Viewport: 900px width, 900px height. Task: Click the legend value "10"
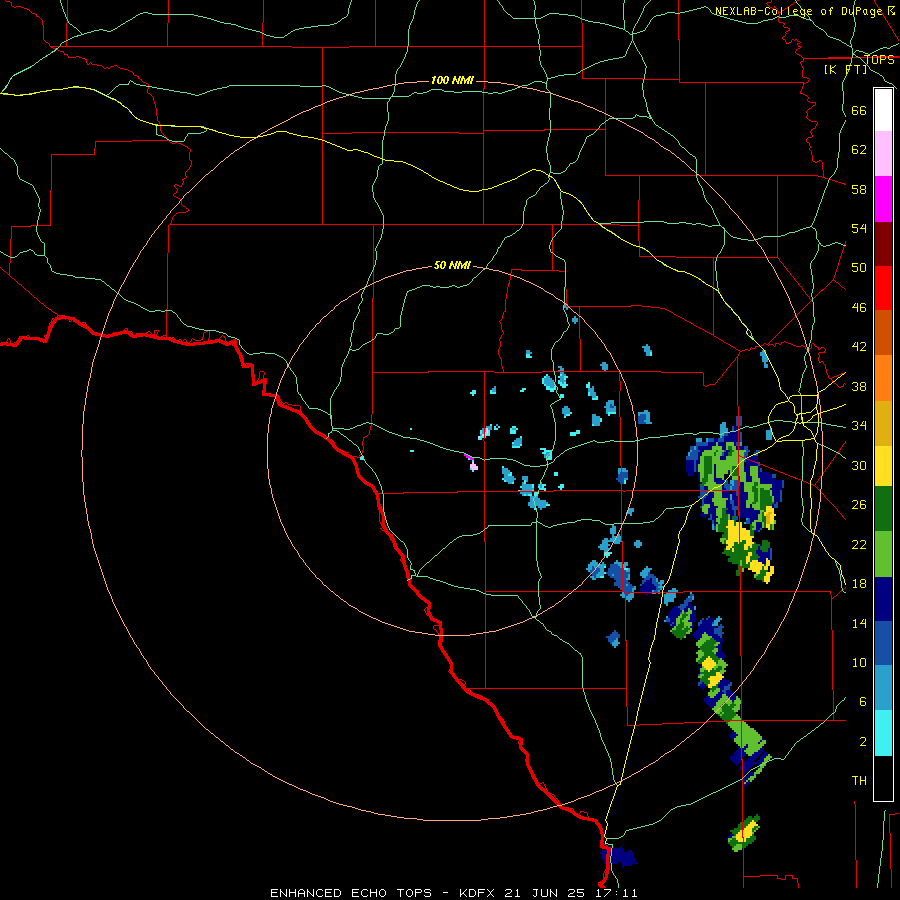[859, 662]
